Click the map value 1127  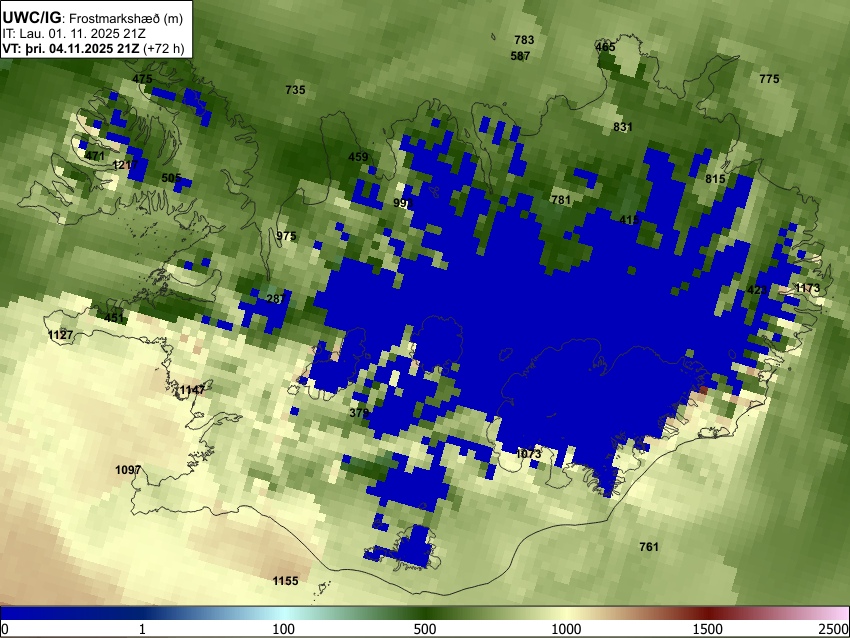pyautogui.click(x=60, y=335)
